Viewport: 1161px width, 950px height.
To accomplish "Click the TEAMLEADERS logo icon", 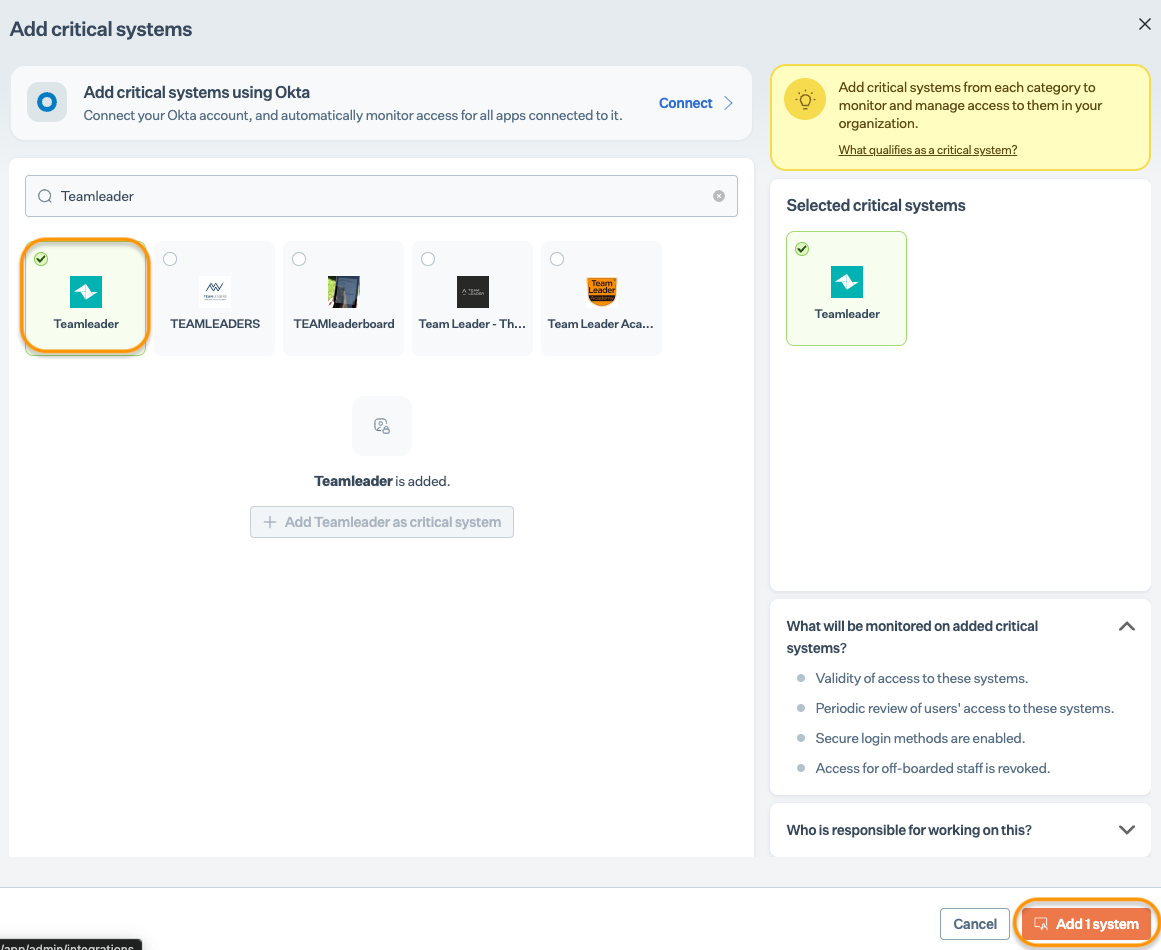I will click(x=215, y=292).
